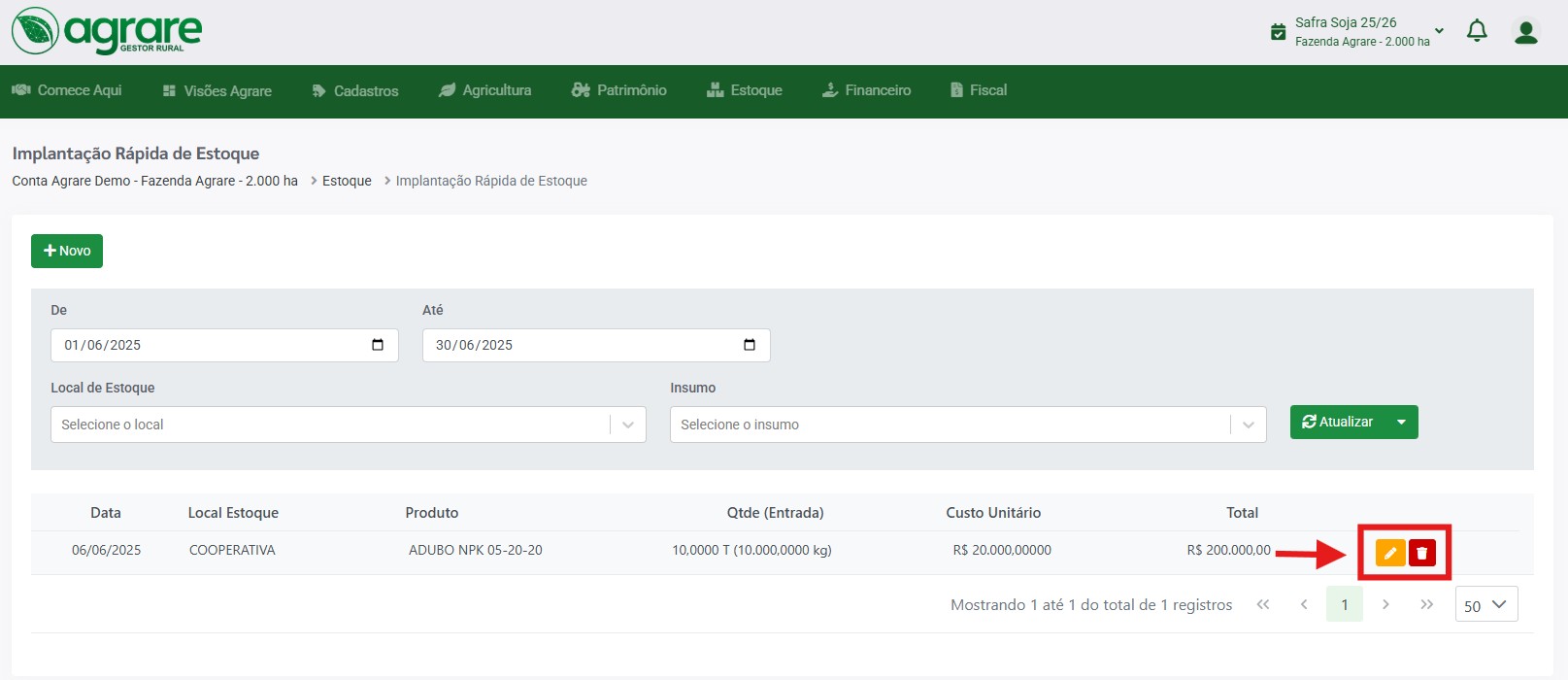Open the Financeiro menu
The width and height of the screenshot is (1568, 680).
click(x=866, y=90)
